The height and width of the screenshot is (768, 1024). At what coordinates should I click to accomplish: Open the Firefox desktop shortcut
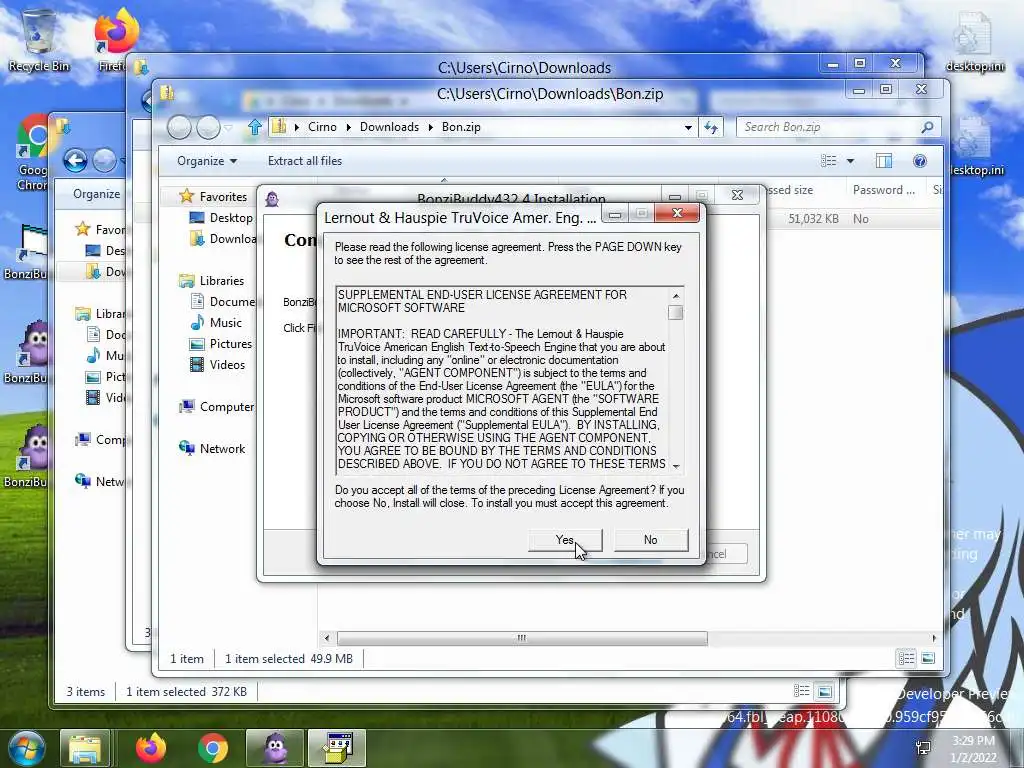pyautogui.click(x=116, y=40)
